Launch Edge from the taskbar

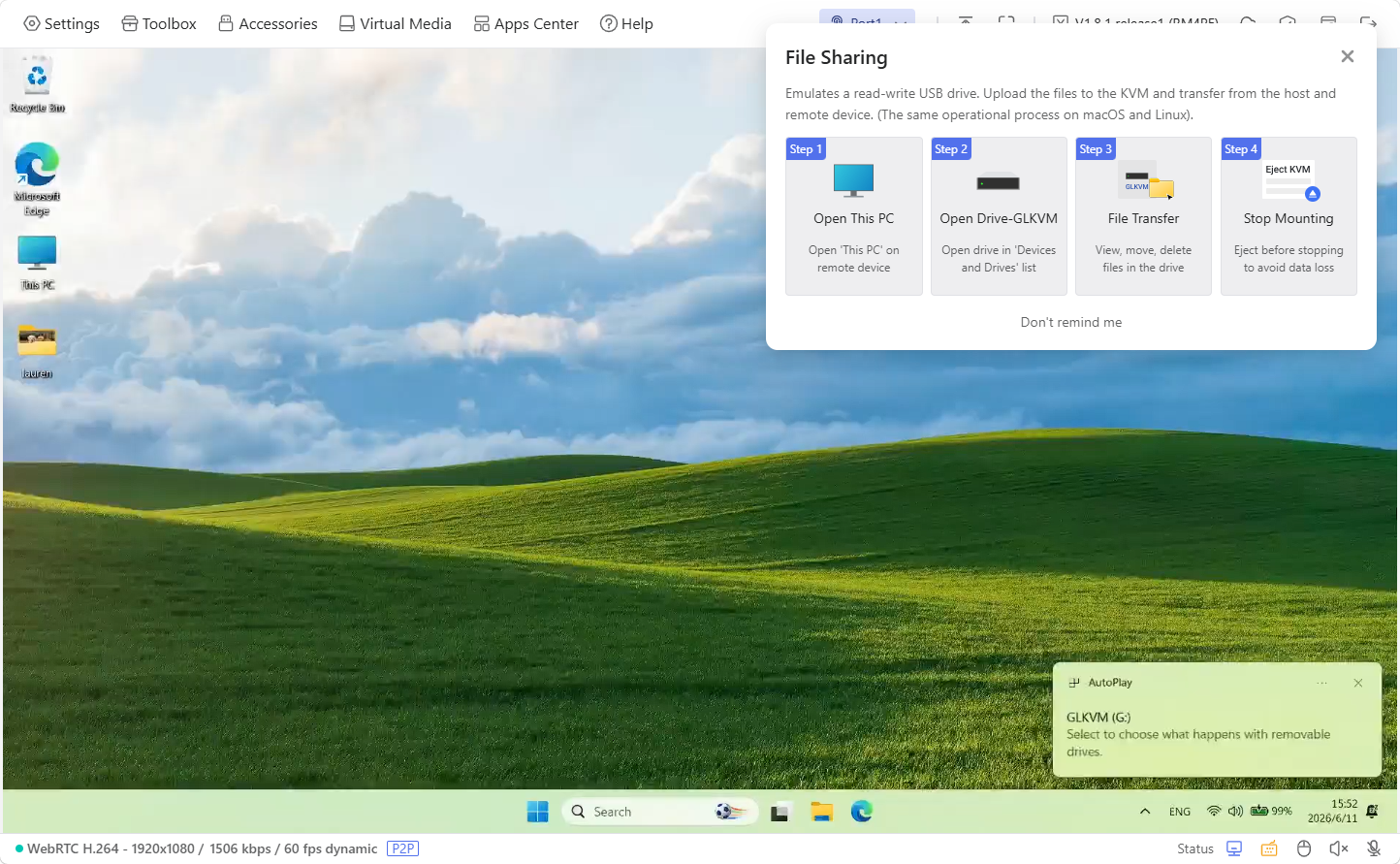(862, 812)
